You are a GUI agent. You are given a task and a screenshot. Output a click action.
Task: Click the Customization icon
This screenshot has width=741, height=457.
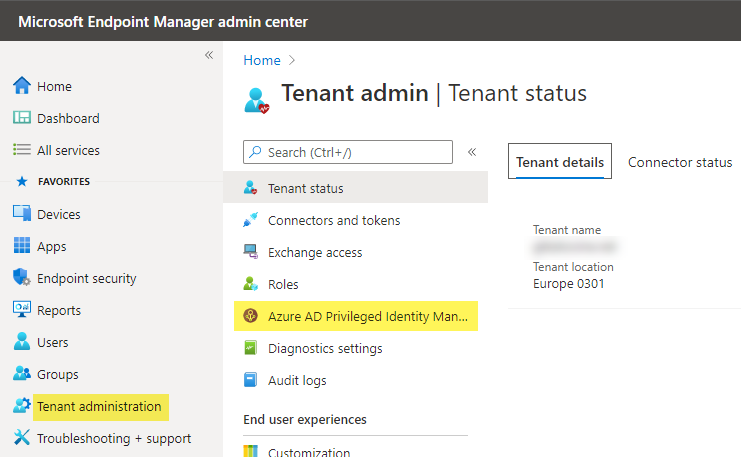point(250,451)
